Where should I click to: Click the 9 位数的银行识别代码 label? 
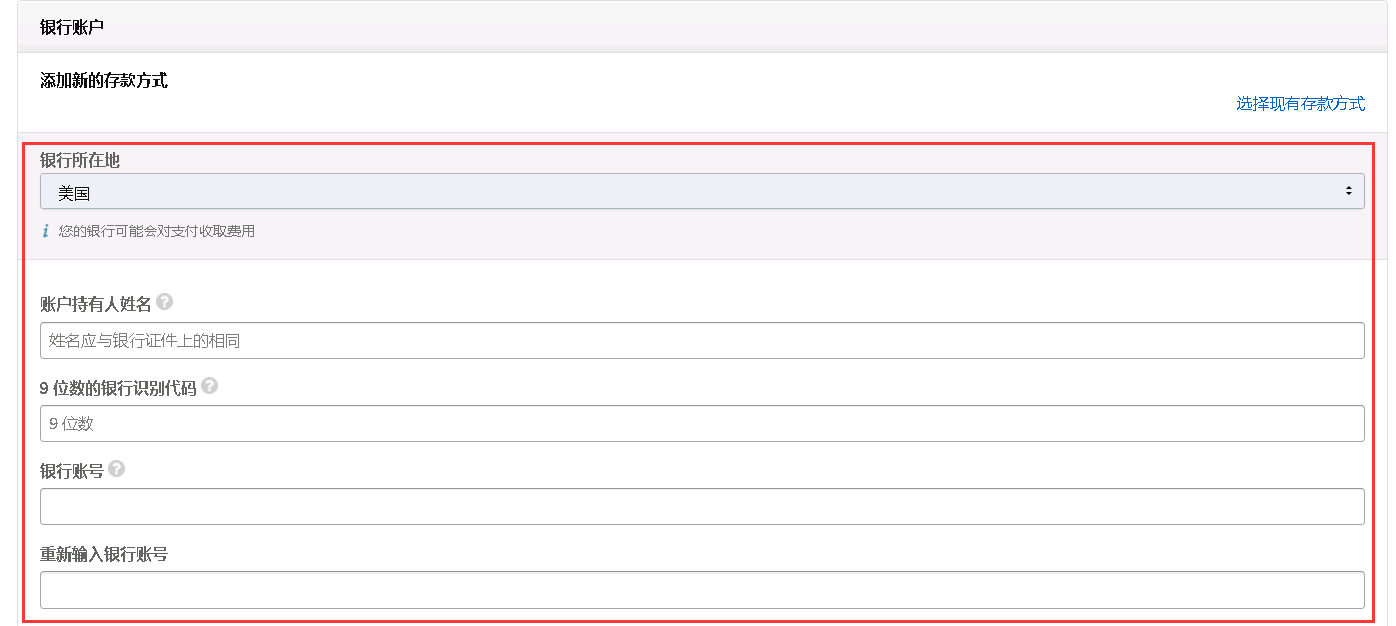[118, 388]
